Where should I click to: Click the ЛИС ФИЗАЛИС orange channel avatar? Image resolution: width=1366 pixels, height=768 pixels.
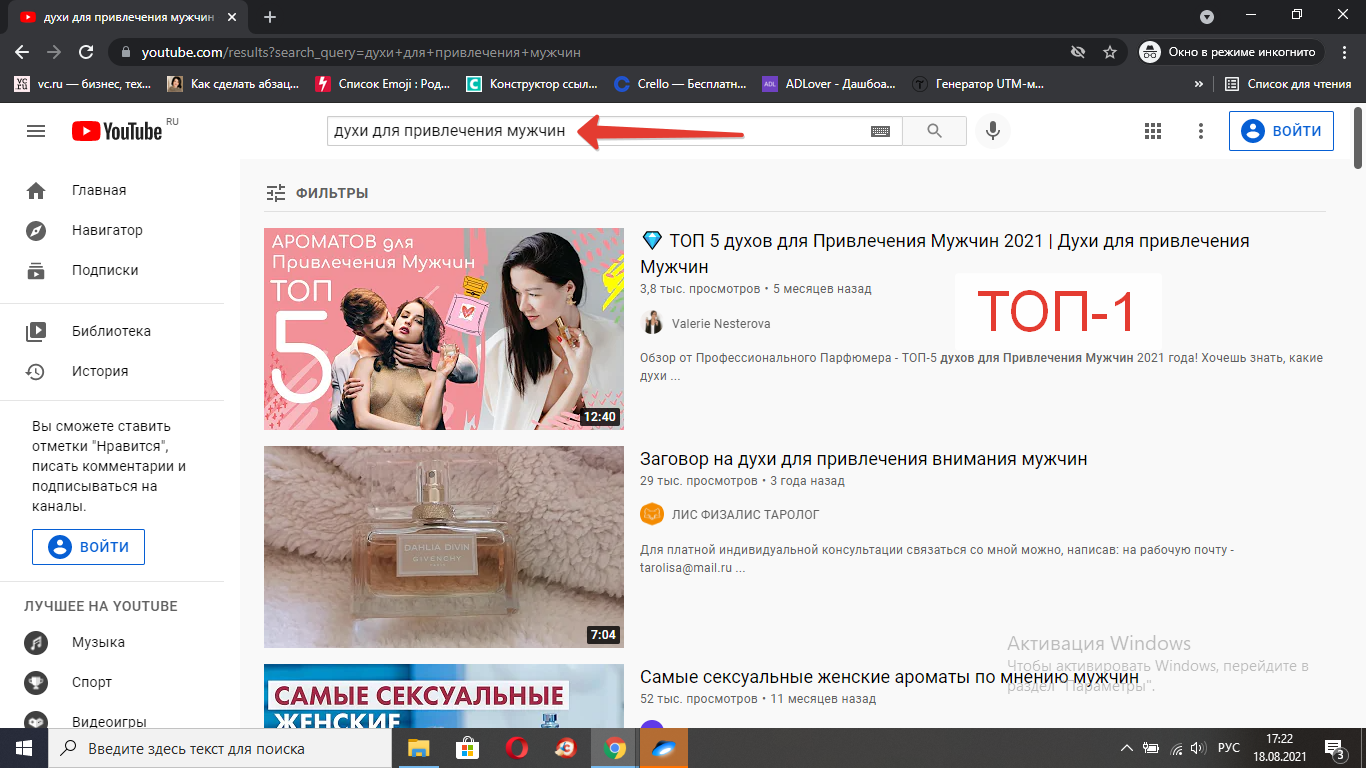652,514
